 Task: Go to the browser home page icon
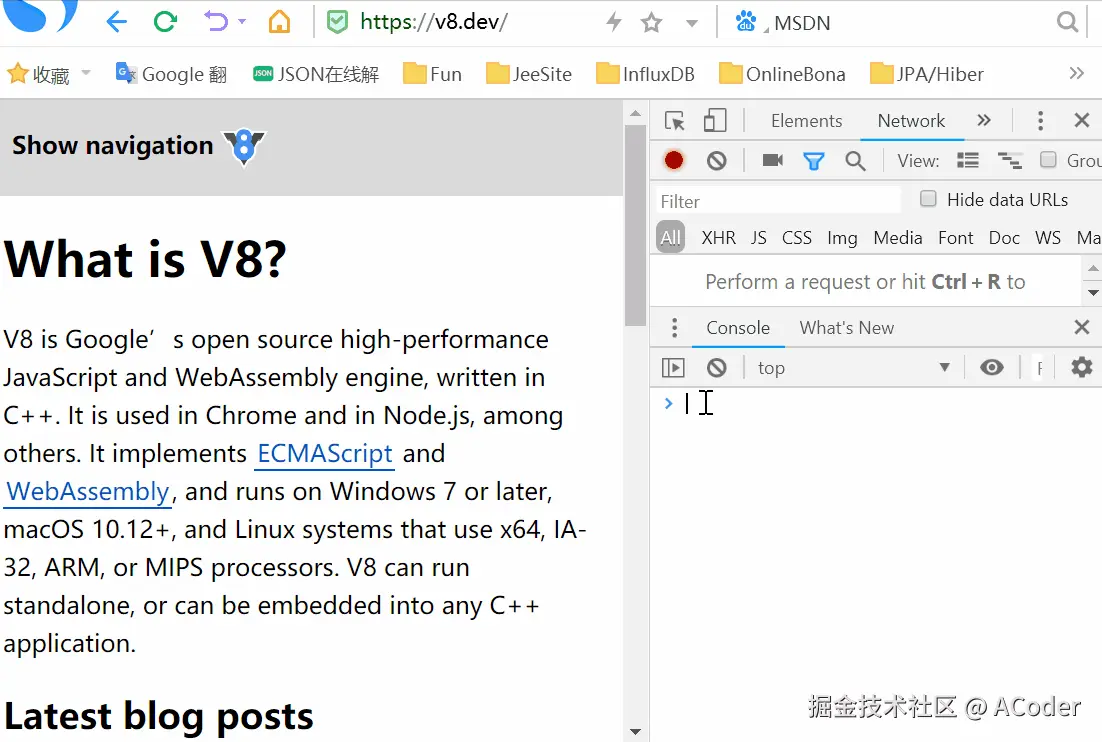click(279, 22)
